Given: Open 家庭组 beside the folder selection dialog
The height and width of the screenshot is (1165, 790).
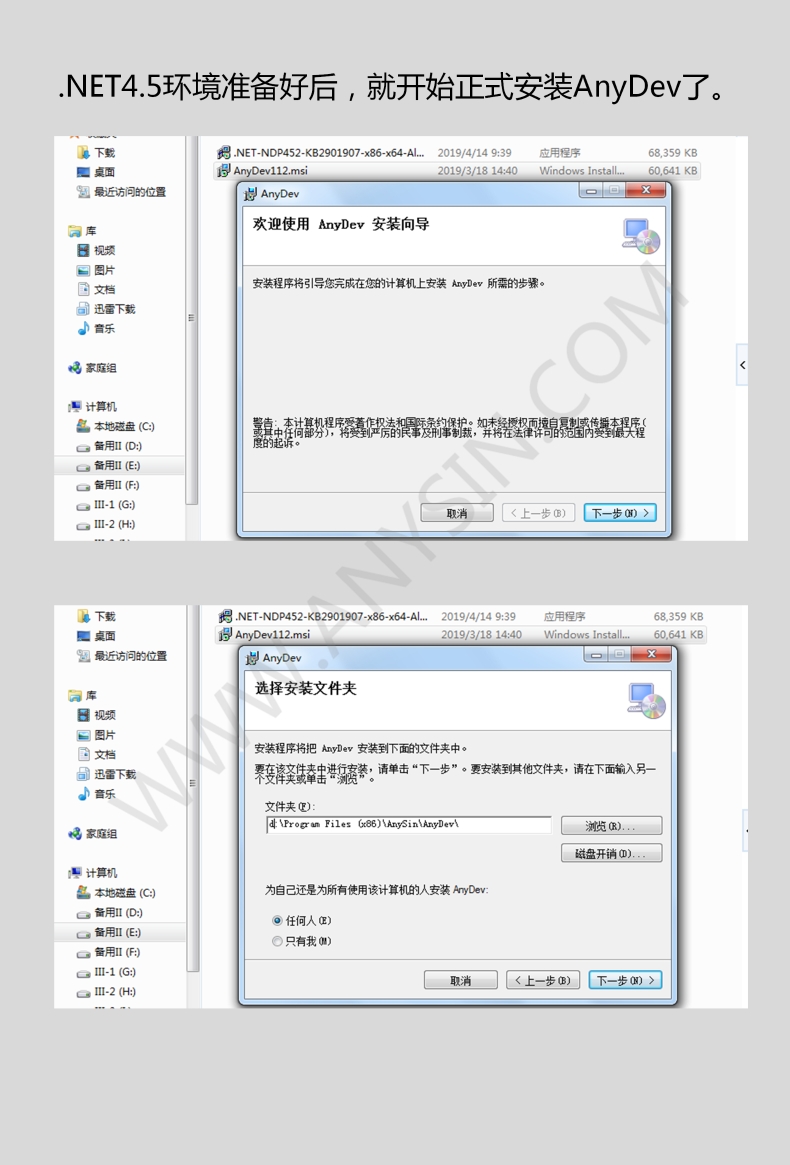Looking at the screenshot, I should (75, 833).
